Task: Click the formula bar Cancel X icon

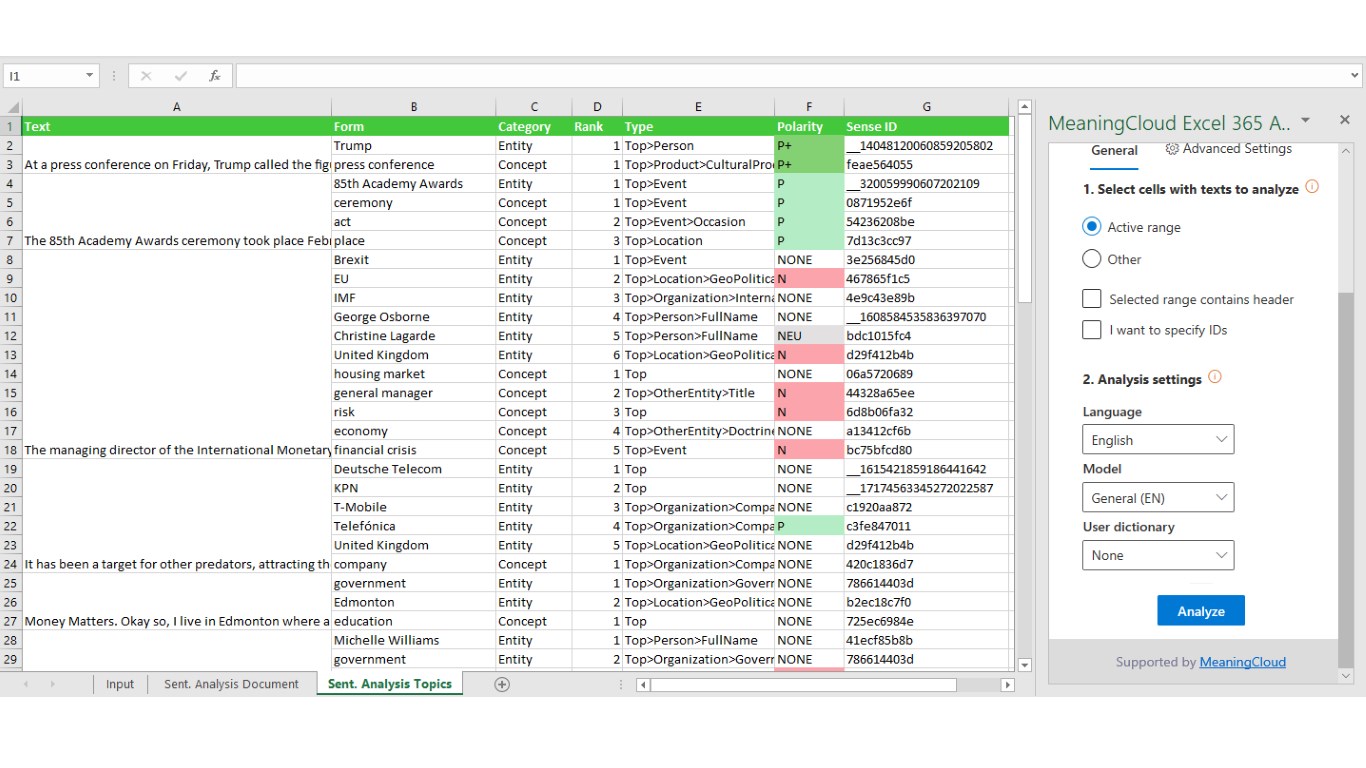Action: [x=146, y=76]
